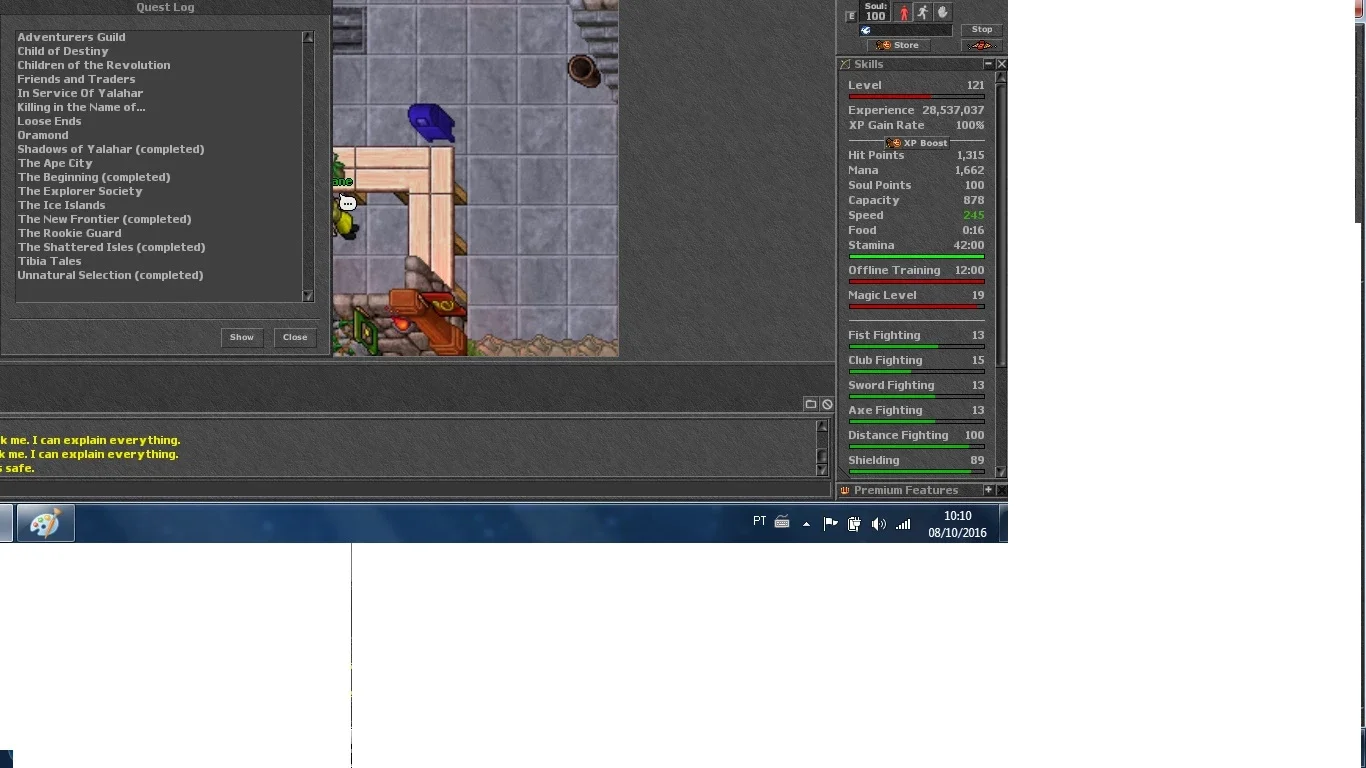Select the Adventurers Guild quest
This screenshot has width=1366, height=768.
[71, 37]
